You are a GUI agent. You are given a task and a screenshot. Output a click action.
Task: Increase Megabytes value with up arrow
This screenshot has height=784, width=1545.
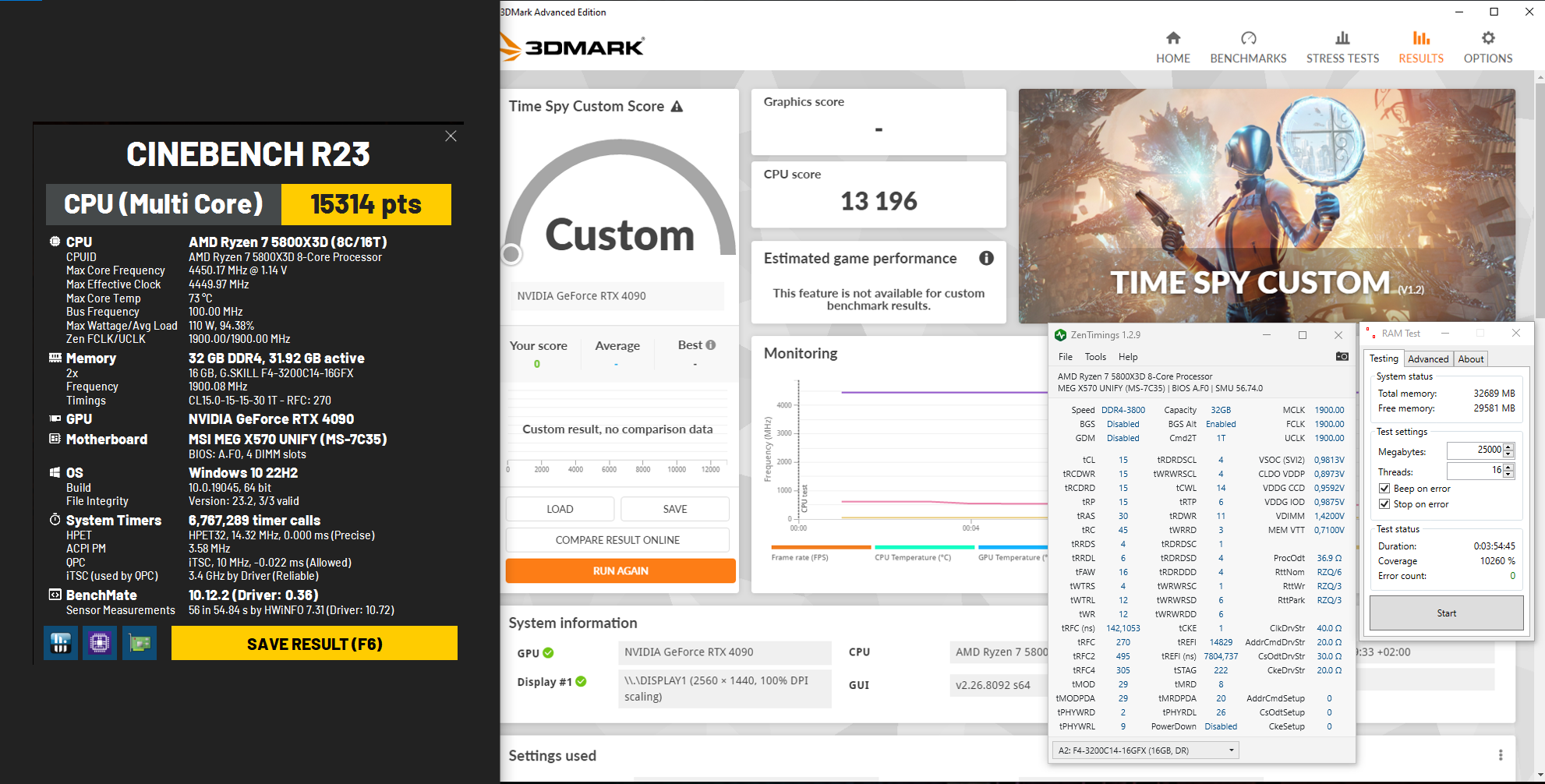click(x=1508, y=447)
